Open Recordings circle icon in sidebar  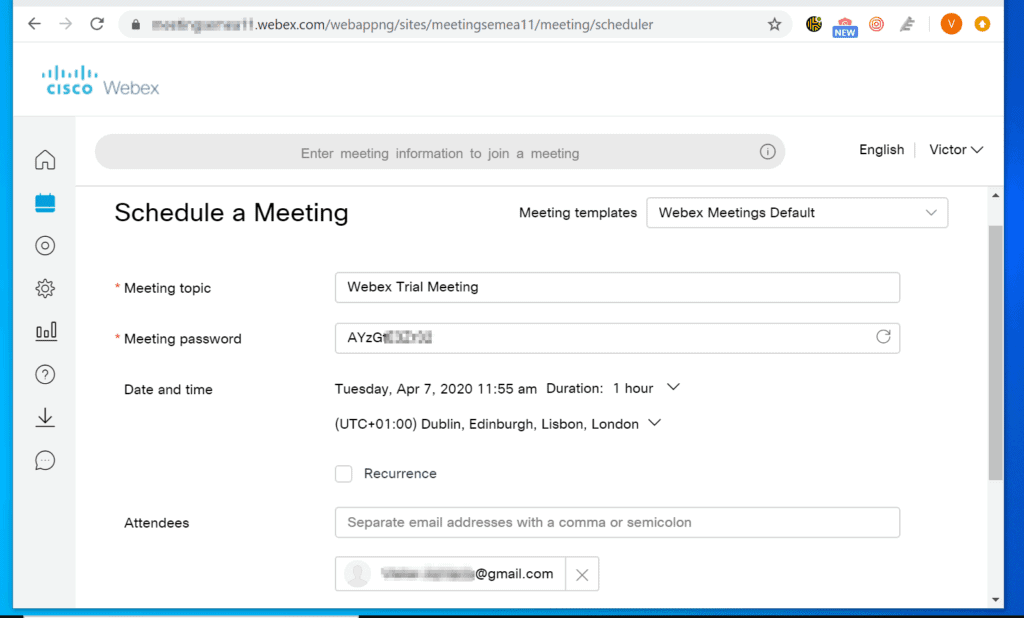pyautogui.click(x=45, y=246)
